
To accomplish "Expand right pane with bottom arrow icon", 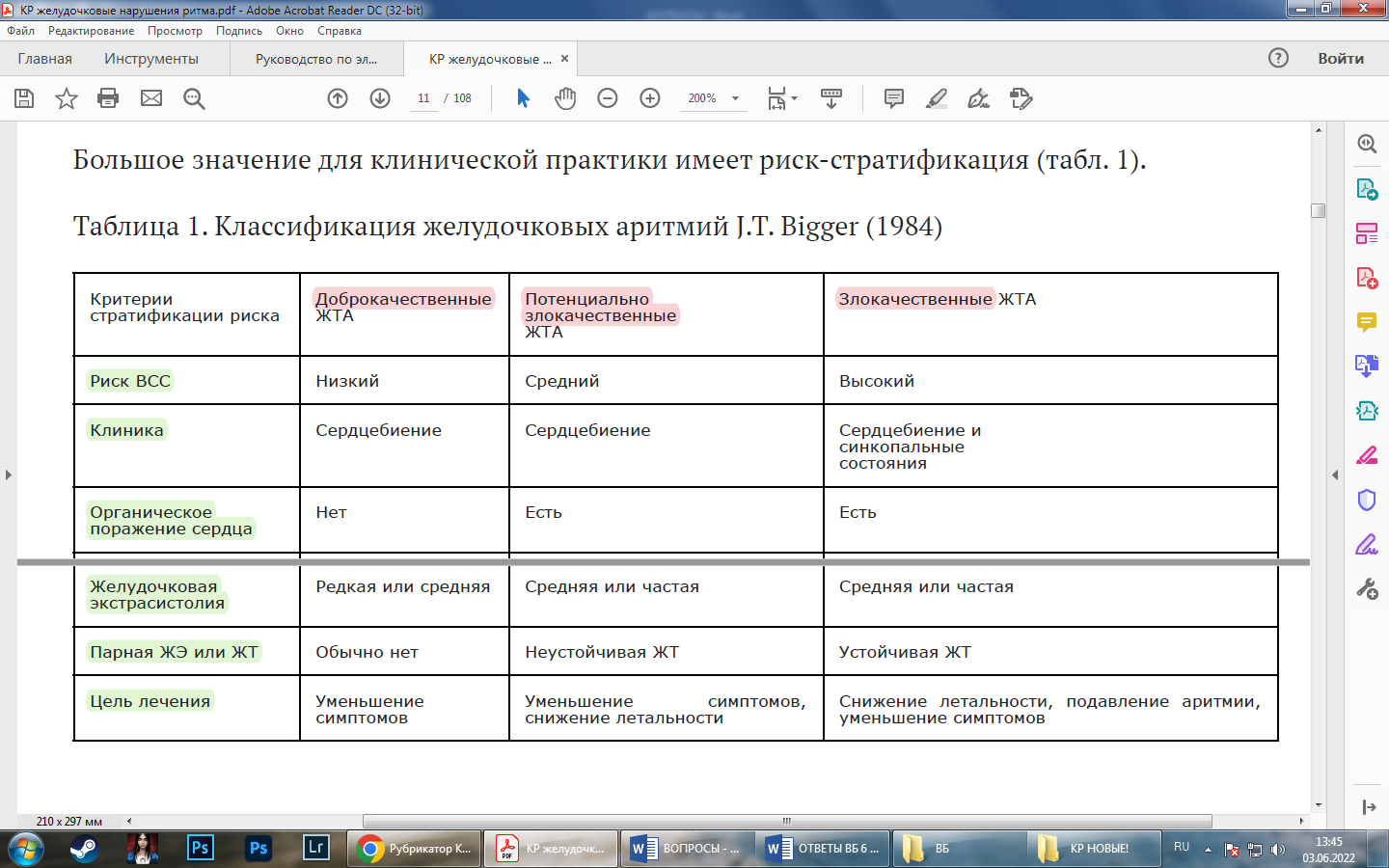I will click(x=1368, y=807).
